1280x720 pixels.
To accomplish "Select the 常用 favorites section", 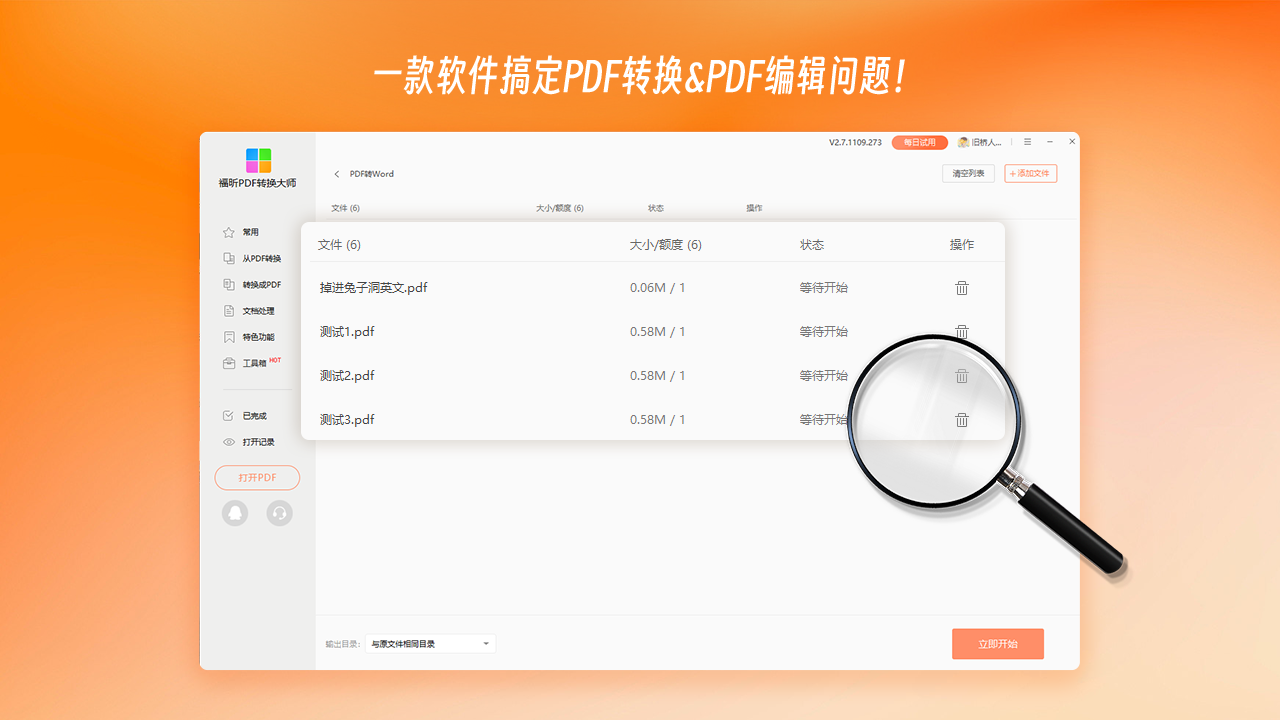I will (x=251, y=232).
